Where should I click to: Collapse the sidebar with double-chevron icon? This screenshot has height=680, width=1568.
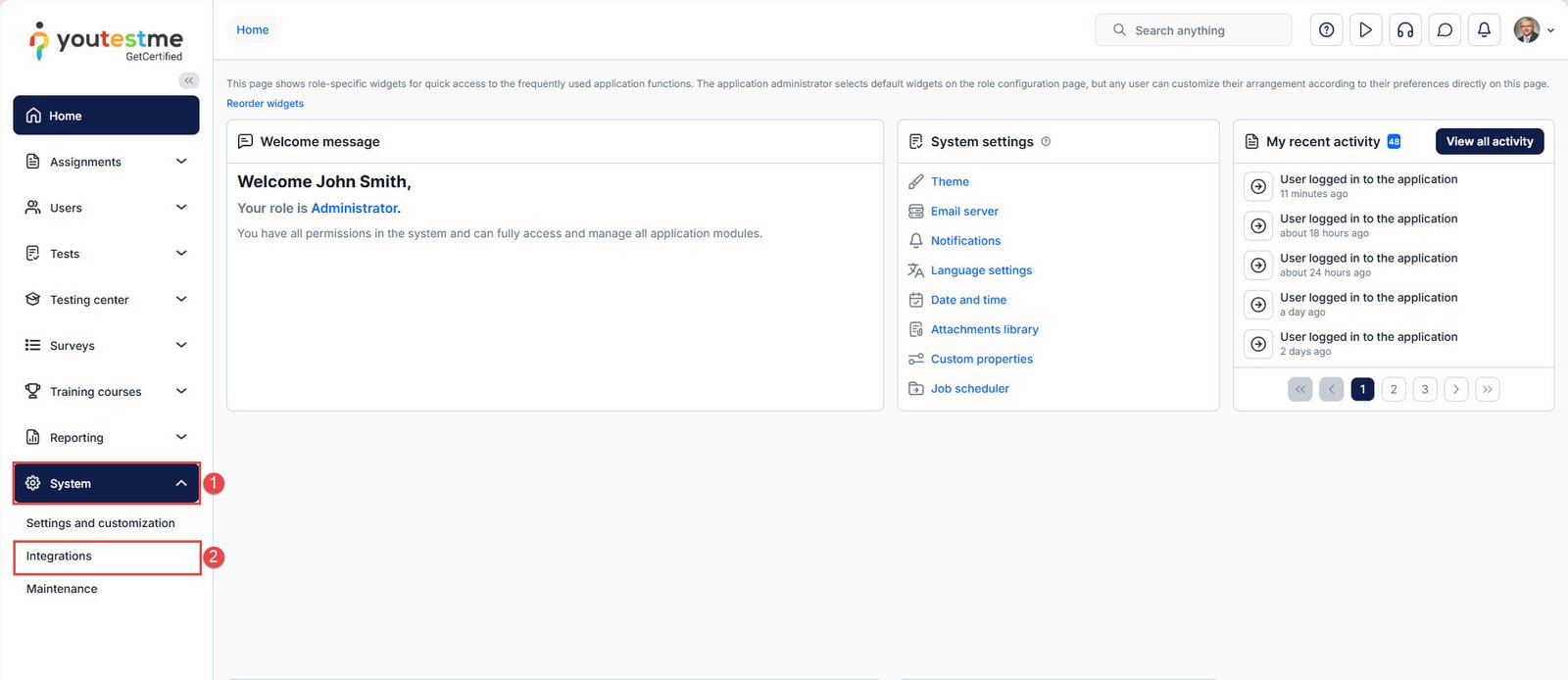[x=189, y=80]
